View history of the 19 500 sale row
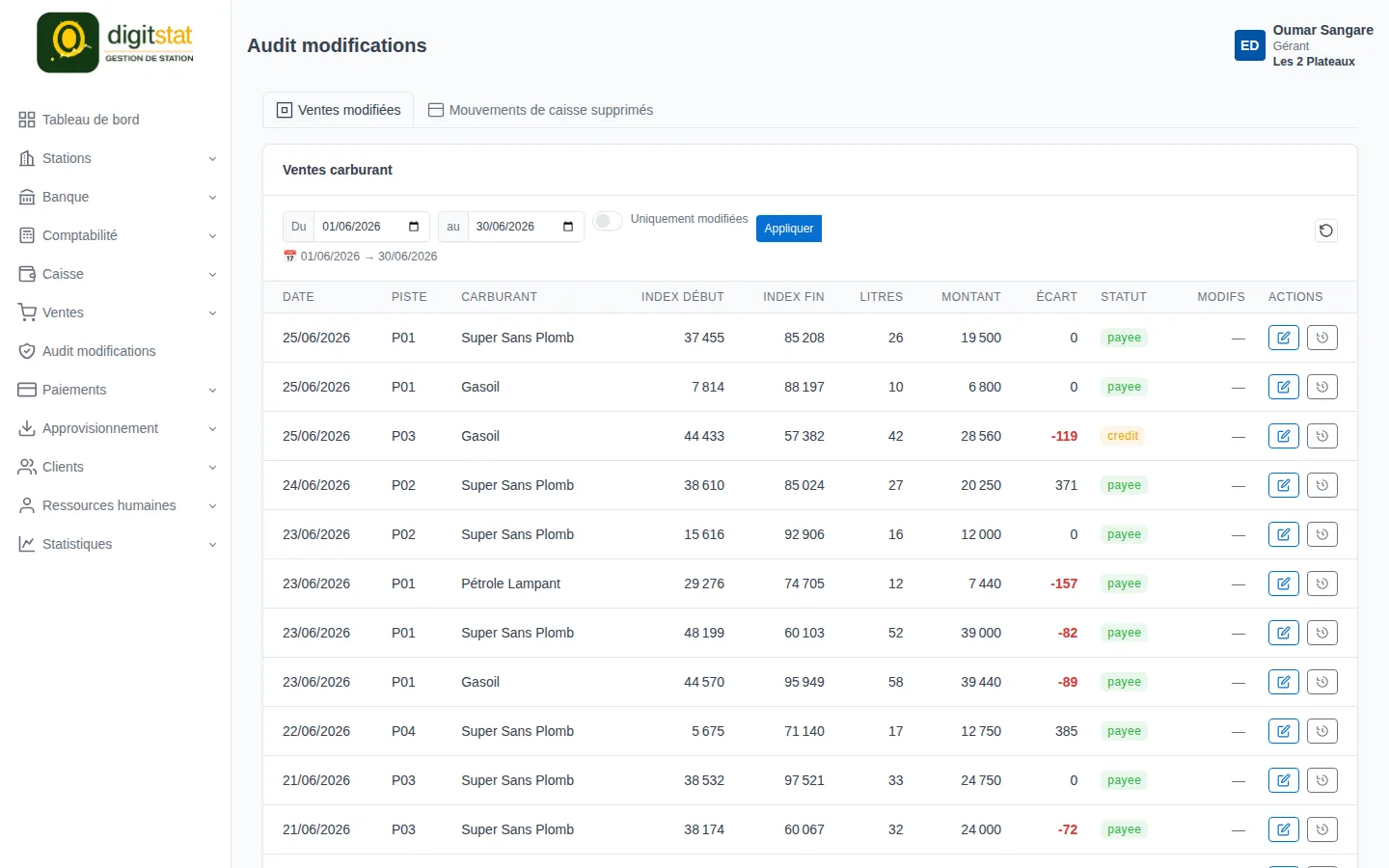Viewport: 1389px width, 868px height. (1322, 338)
